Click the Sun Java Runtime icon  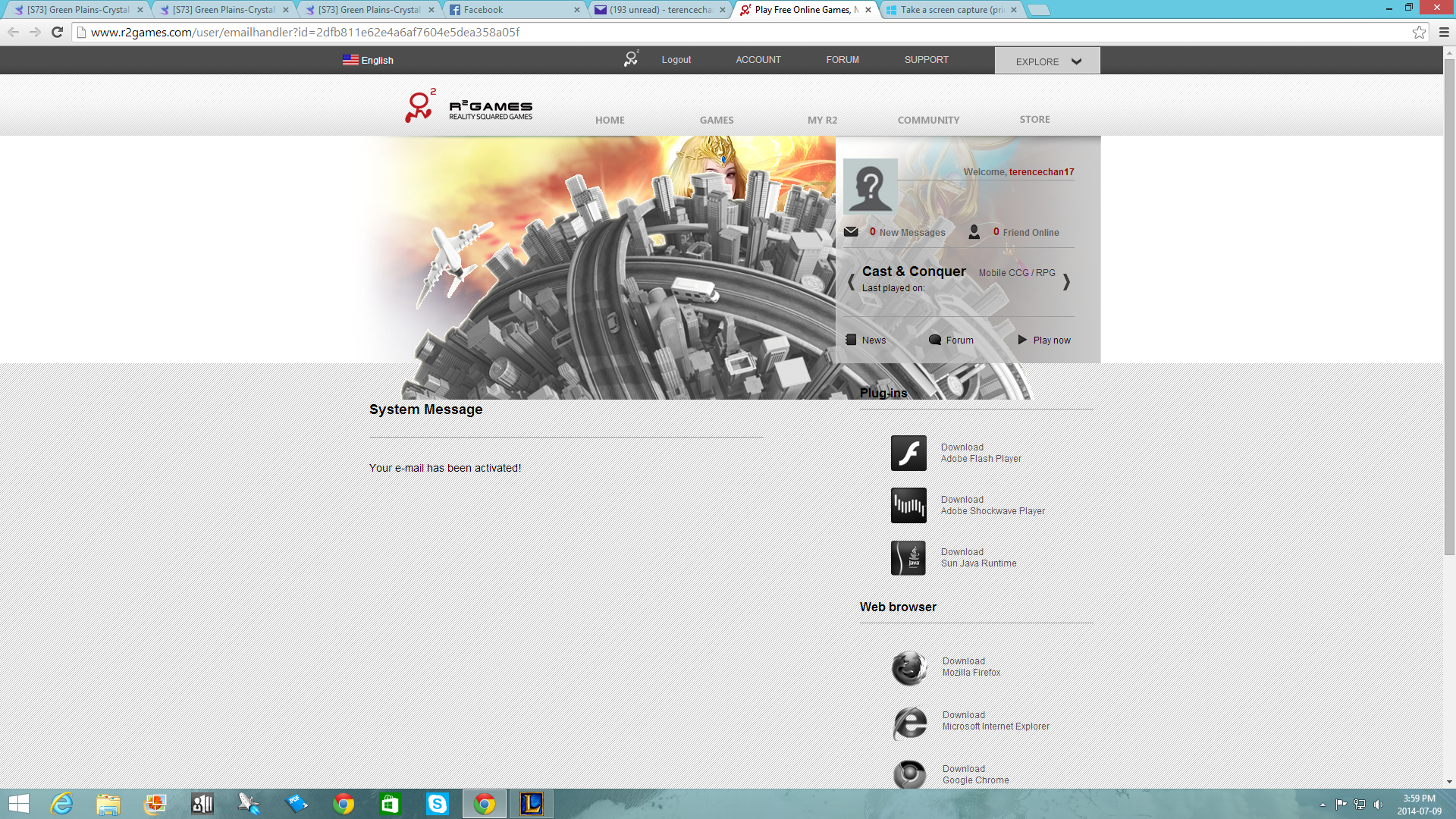pyautogui.click(x=908, y=557)
